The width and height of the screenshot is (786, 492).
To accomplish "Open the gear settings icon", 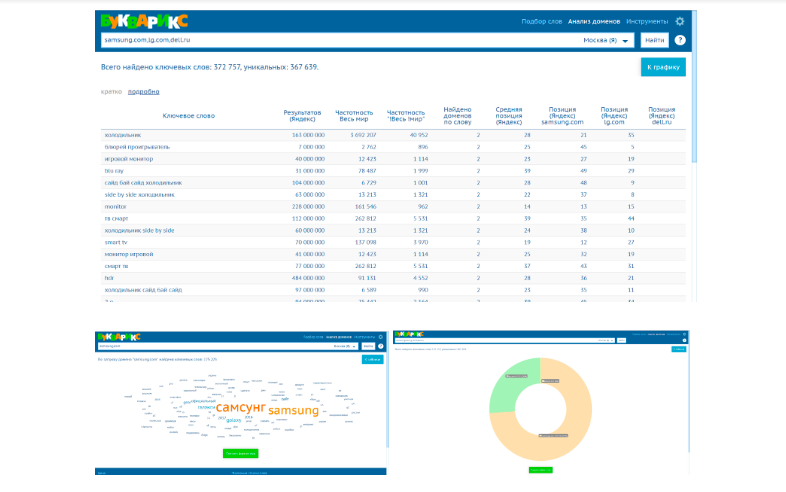I will coord(680,21).
